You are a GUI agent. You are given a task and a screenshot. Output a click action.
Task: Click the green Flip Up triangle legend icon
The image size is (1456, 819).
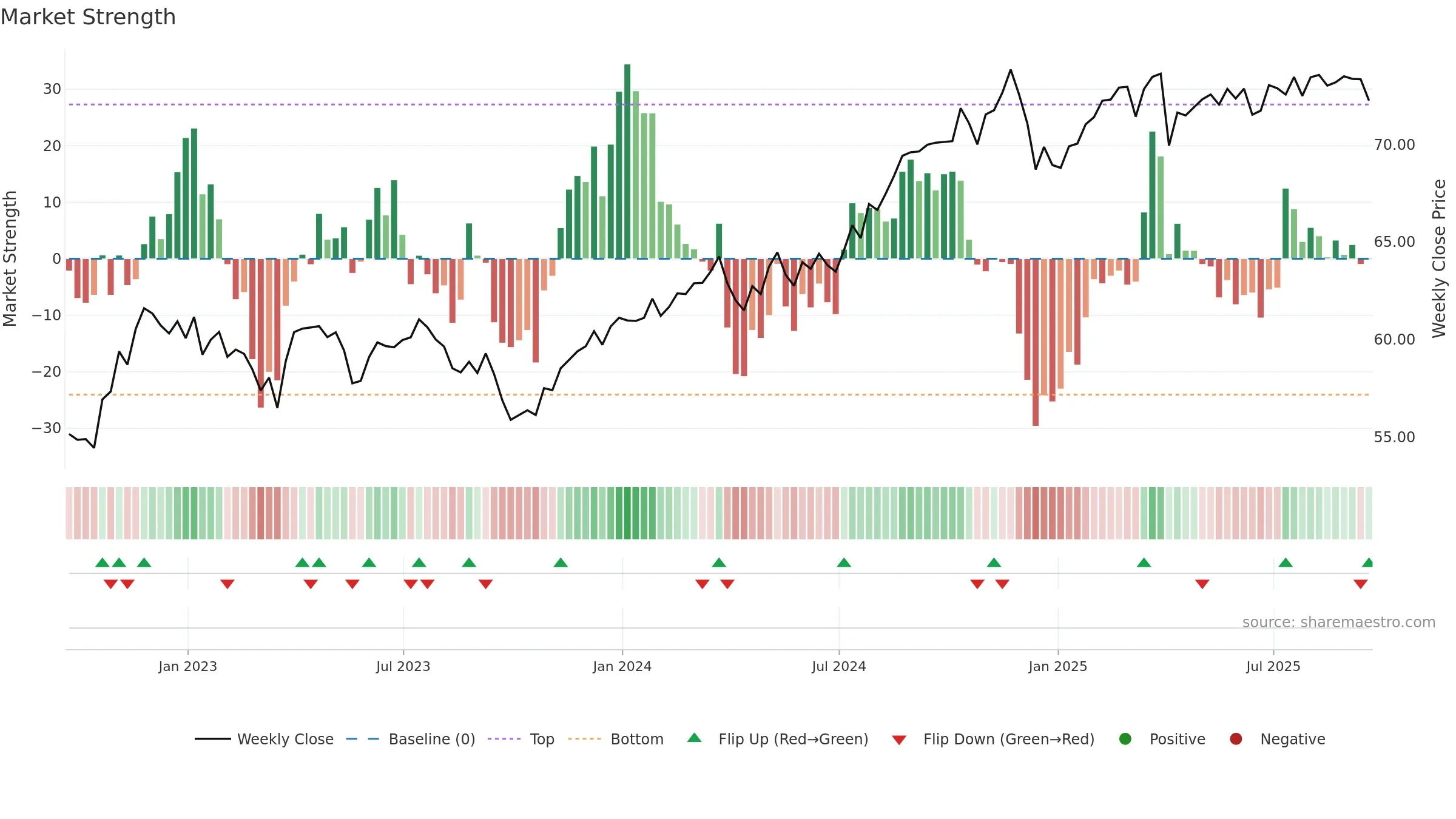695,738
